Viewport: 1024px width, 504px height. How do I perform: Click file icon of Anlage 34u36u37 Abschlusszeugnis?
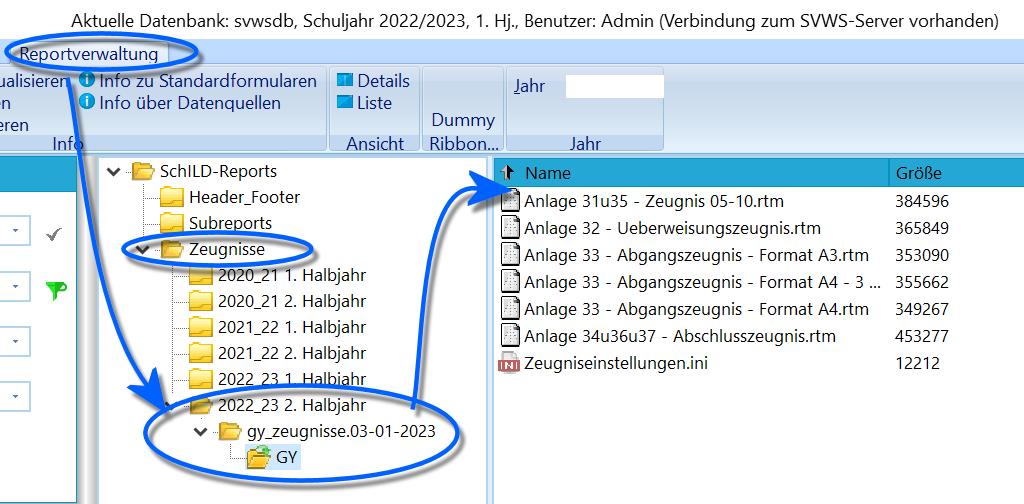point(509,336)
